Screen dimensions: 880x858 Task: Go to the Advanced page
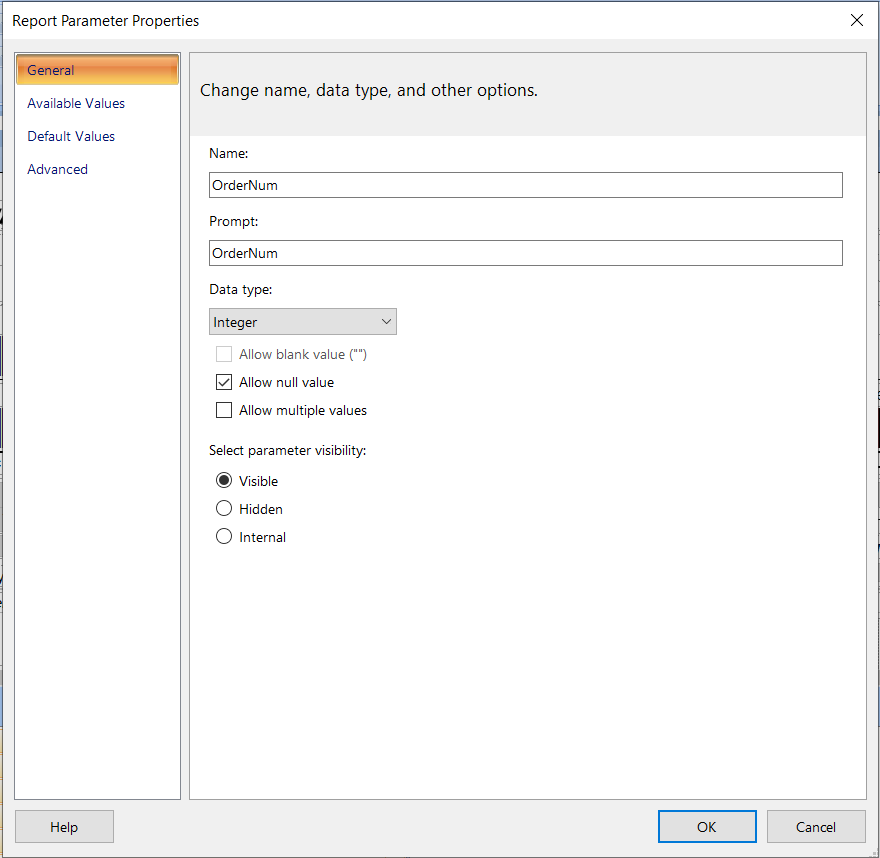[x=58, y=169]
